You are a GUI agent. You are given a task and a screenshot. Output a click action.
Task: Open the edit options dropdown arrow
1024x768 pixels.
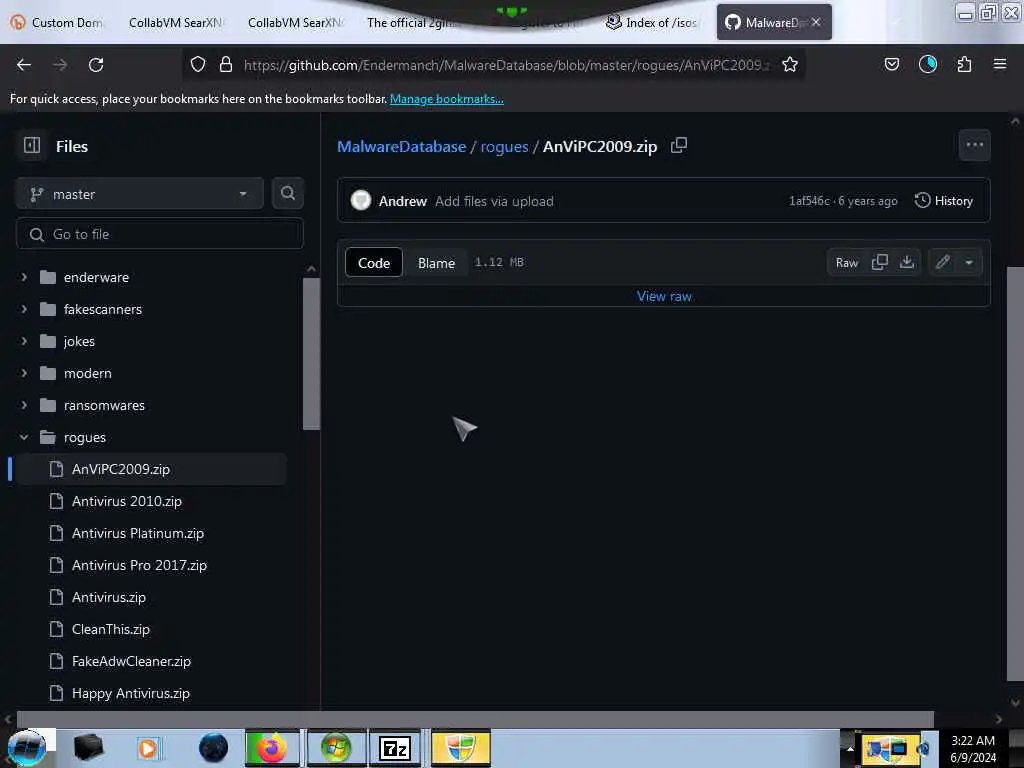tap(969, 262)
